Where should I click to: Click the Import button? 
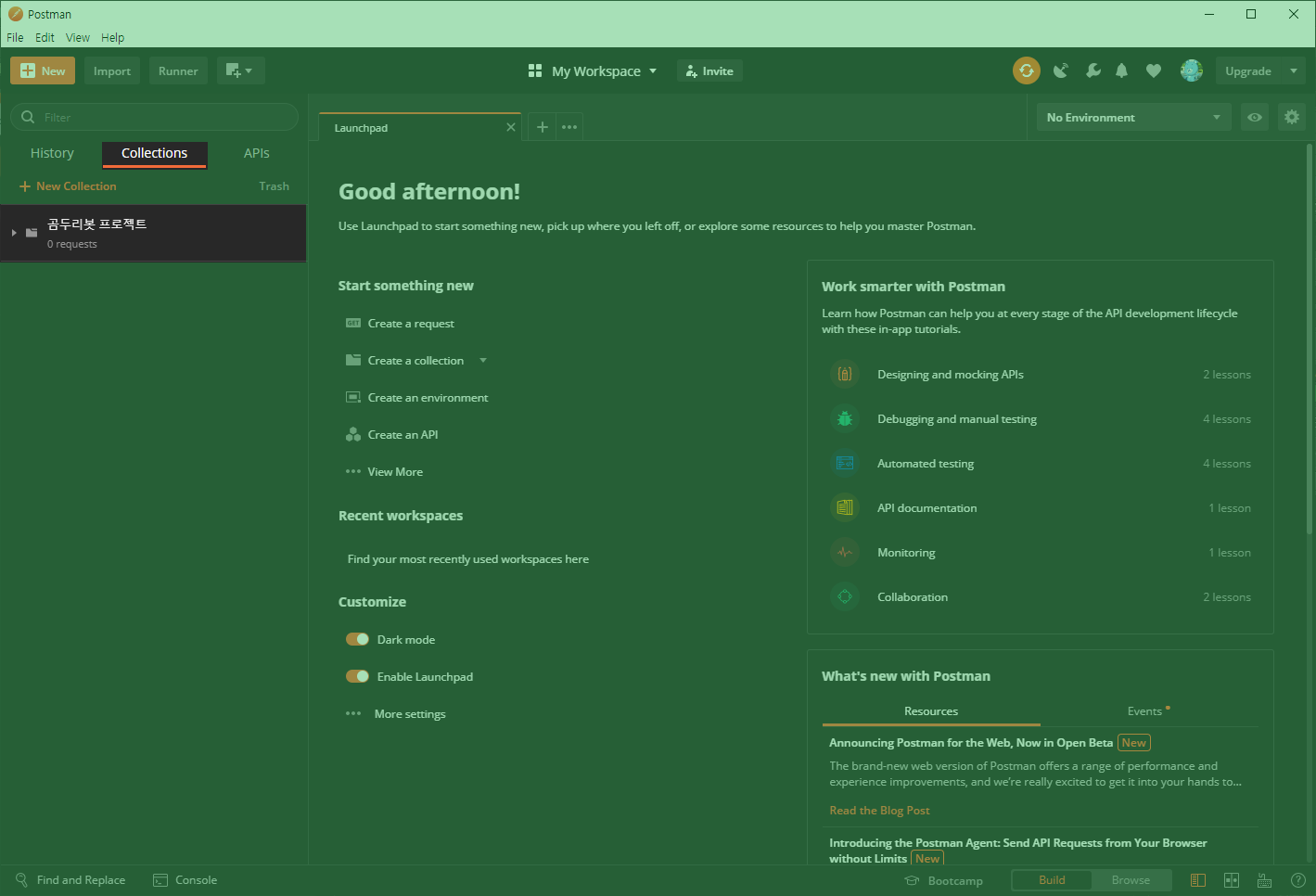coord(112,70)
